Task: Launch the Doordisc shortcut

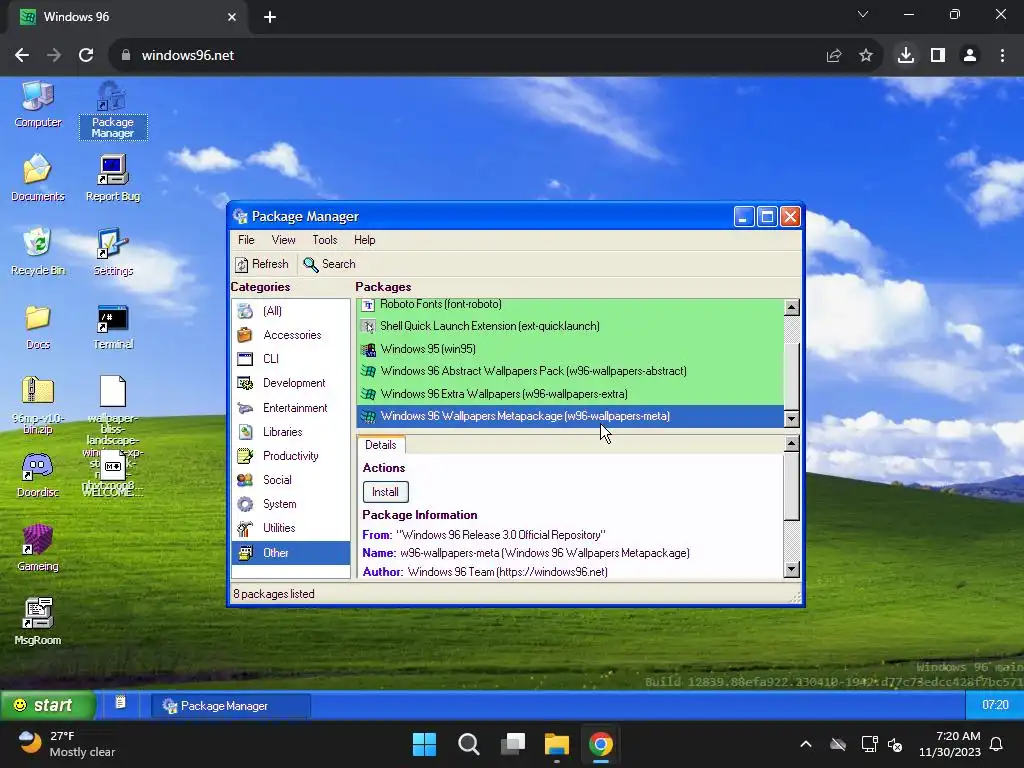Action: point(38,475)
